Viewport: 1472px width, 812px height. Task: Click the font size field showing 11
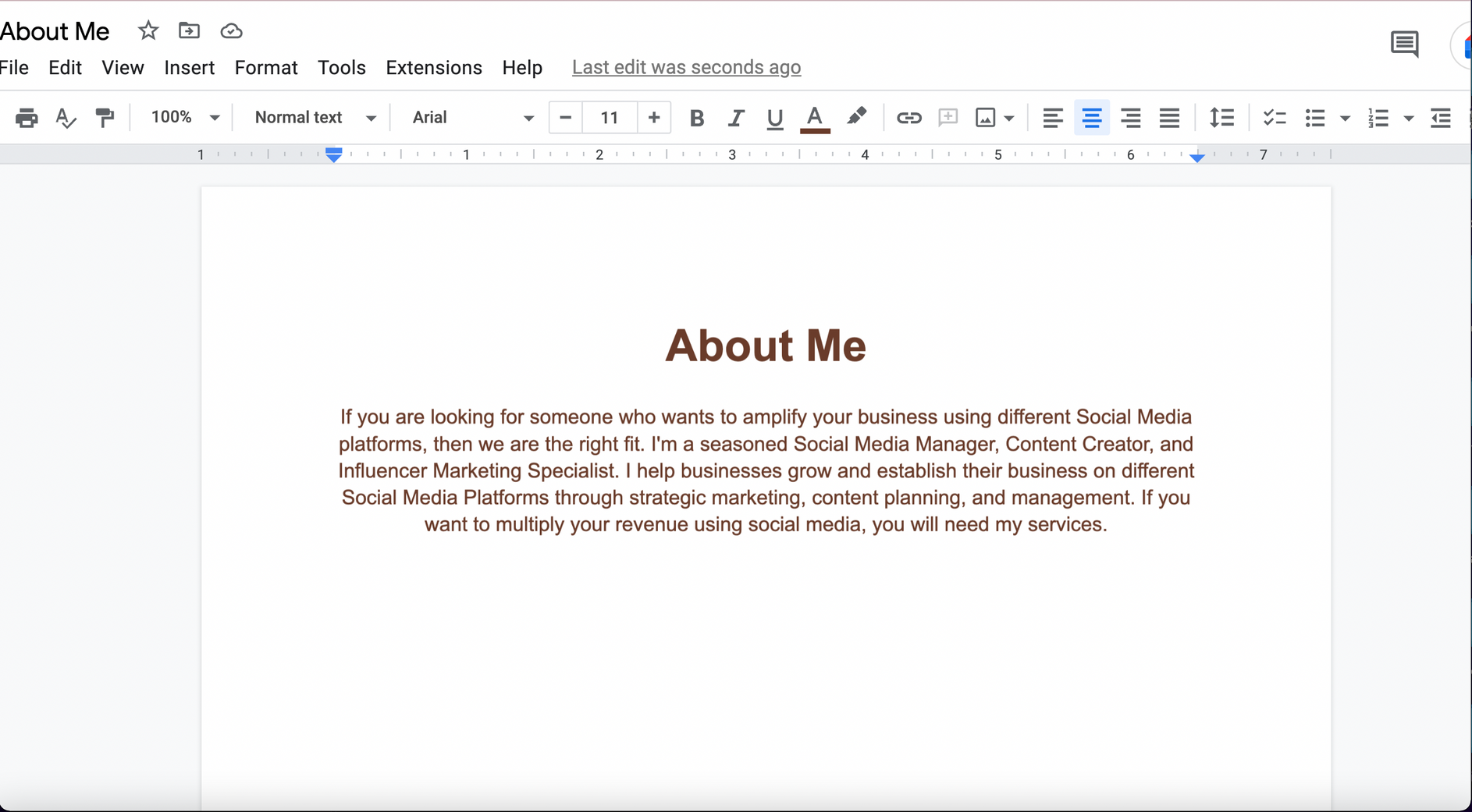coord(610,118)
